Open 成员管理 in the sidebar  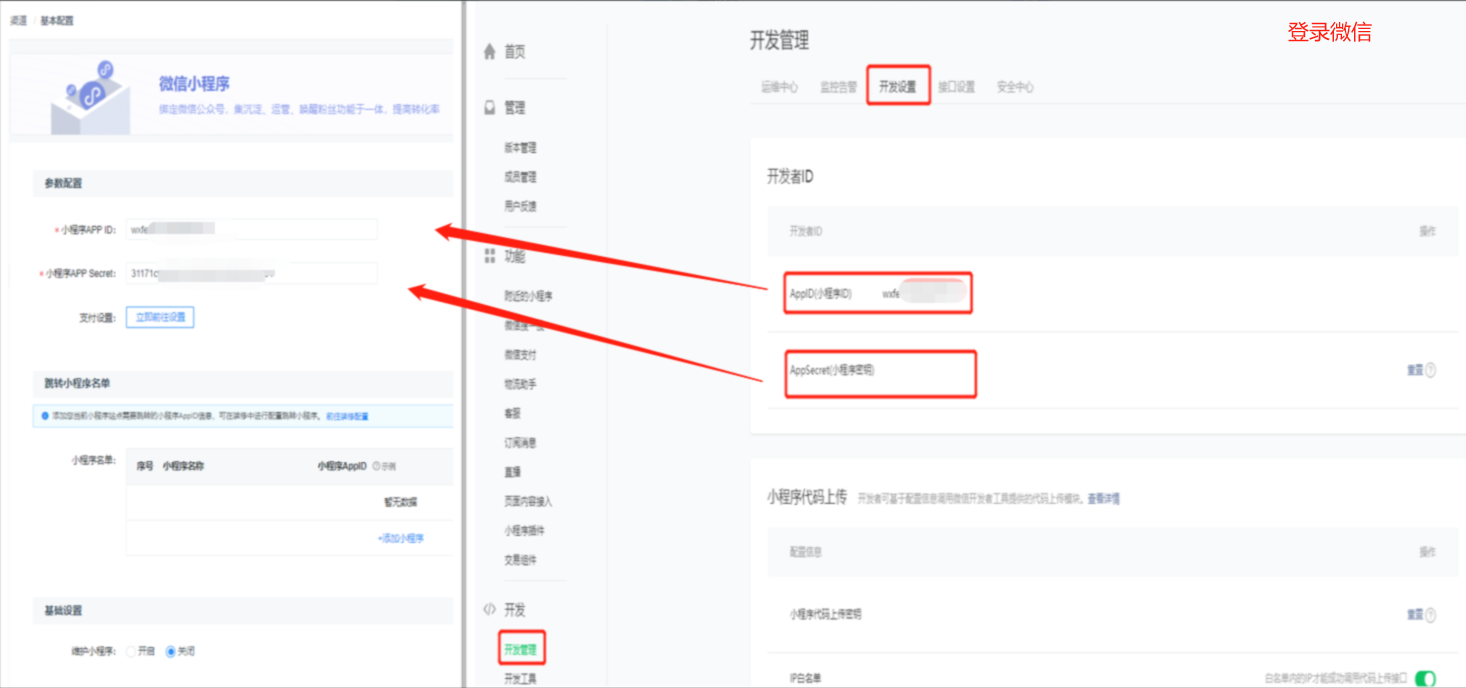pos(520,177)
